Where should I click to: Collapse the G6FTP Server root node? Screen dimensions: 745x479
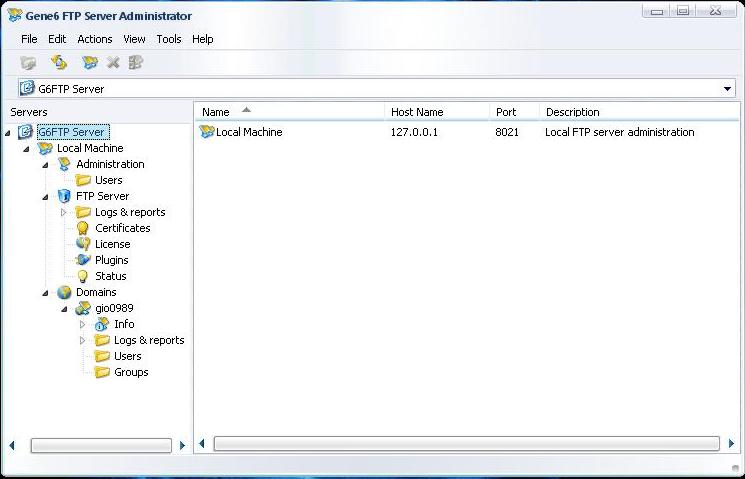coord(8,133)
